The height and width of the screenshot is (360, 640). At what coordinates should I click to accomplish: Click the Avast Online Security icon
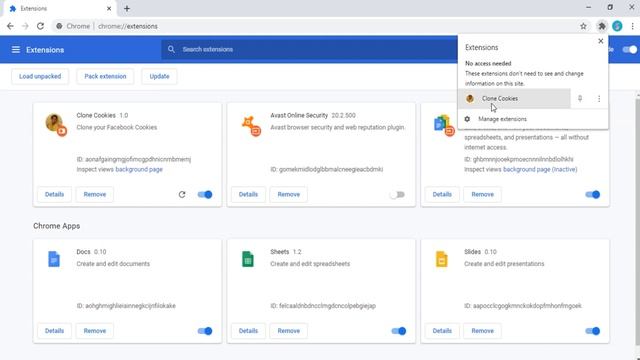pos(251,125)
